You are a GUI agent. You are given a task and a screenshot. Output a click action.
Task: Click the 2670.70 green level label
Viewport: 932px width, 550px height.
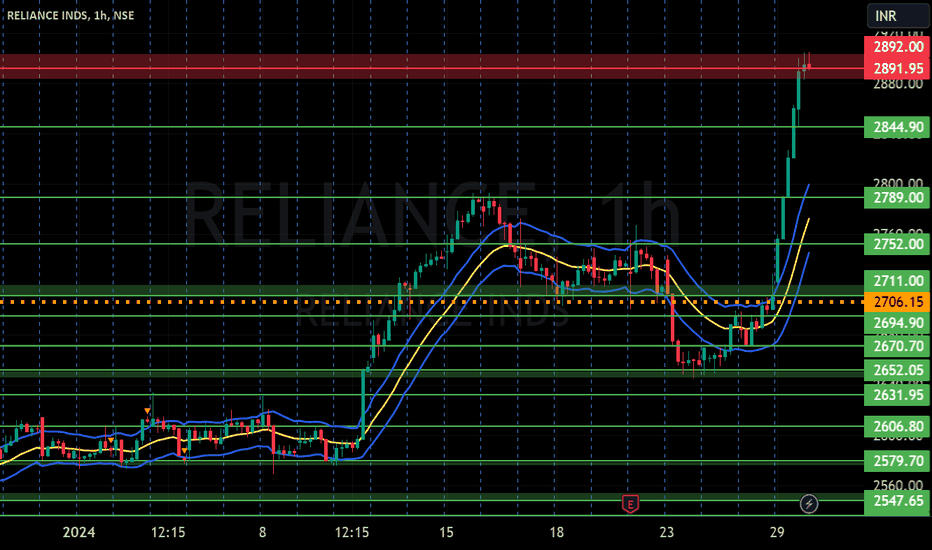[896, 346]
